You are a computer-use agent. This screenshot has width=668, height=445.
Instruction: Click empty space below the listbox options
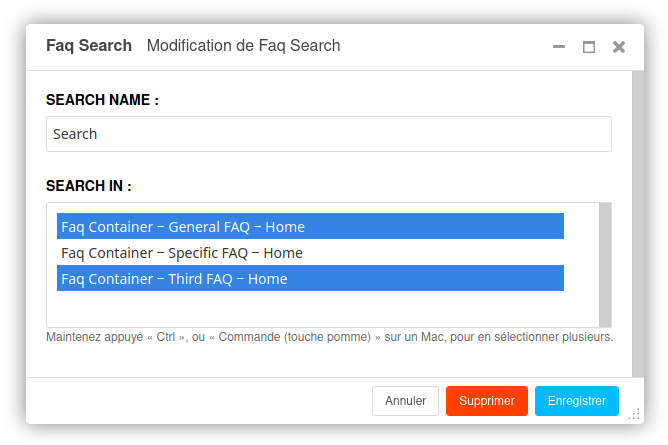click(310, 309)
